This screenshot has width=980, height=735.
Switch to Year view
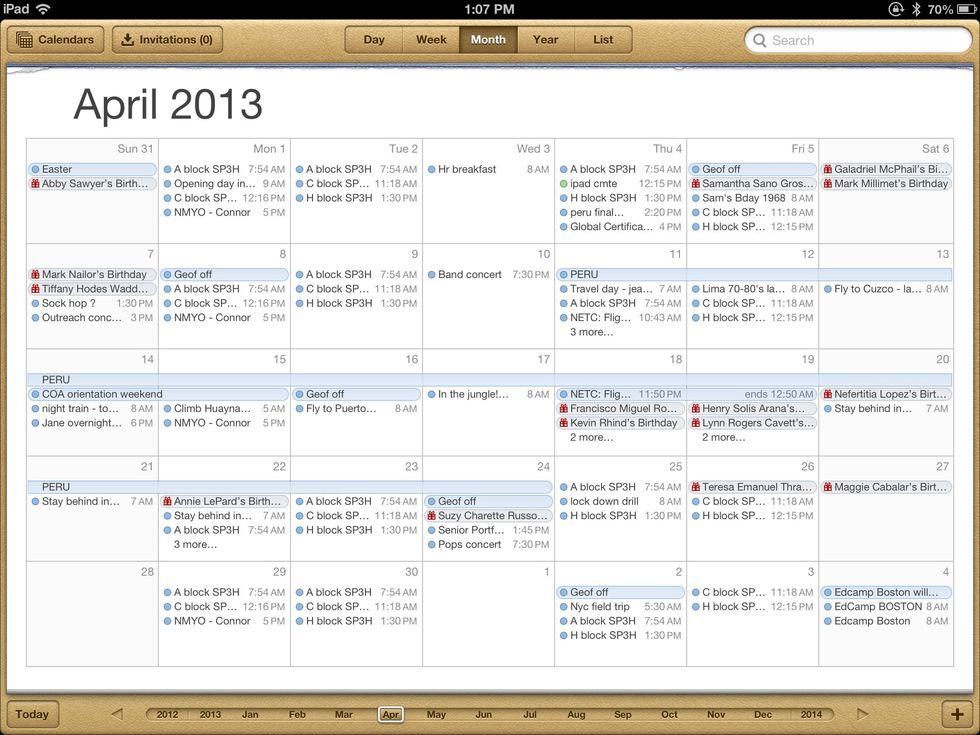pyautogui.click(x=545, y=40)
